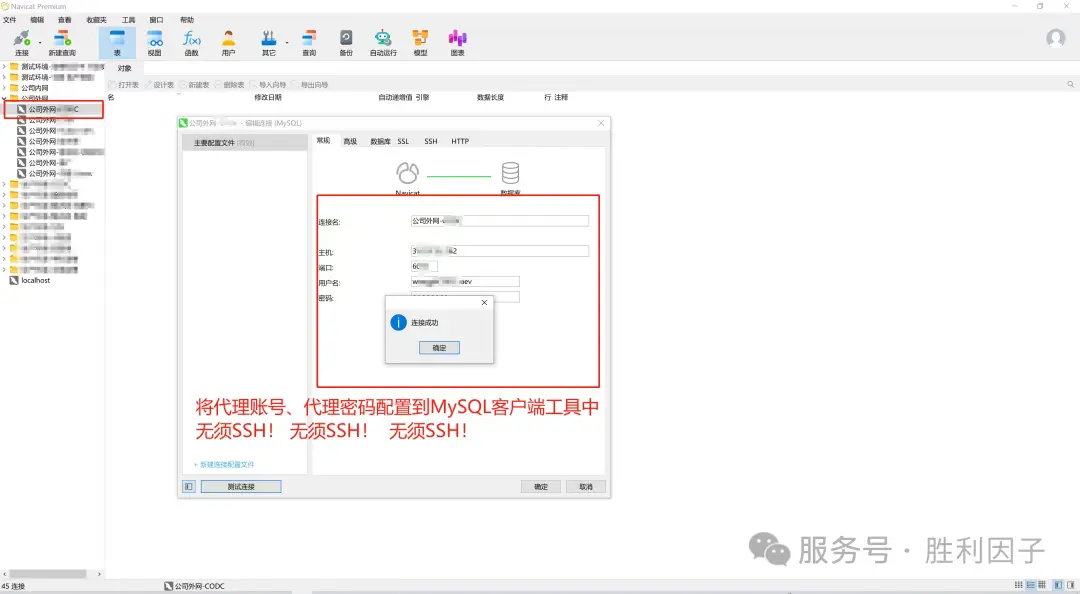
Task: Open the 帮助 (Help) menu
Action: pos(187,20)
